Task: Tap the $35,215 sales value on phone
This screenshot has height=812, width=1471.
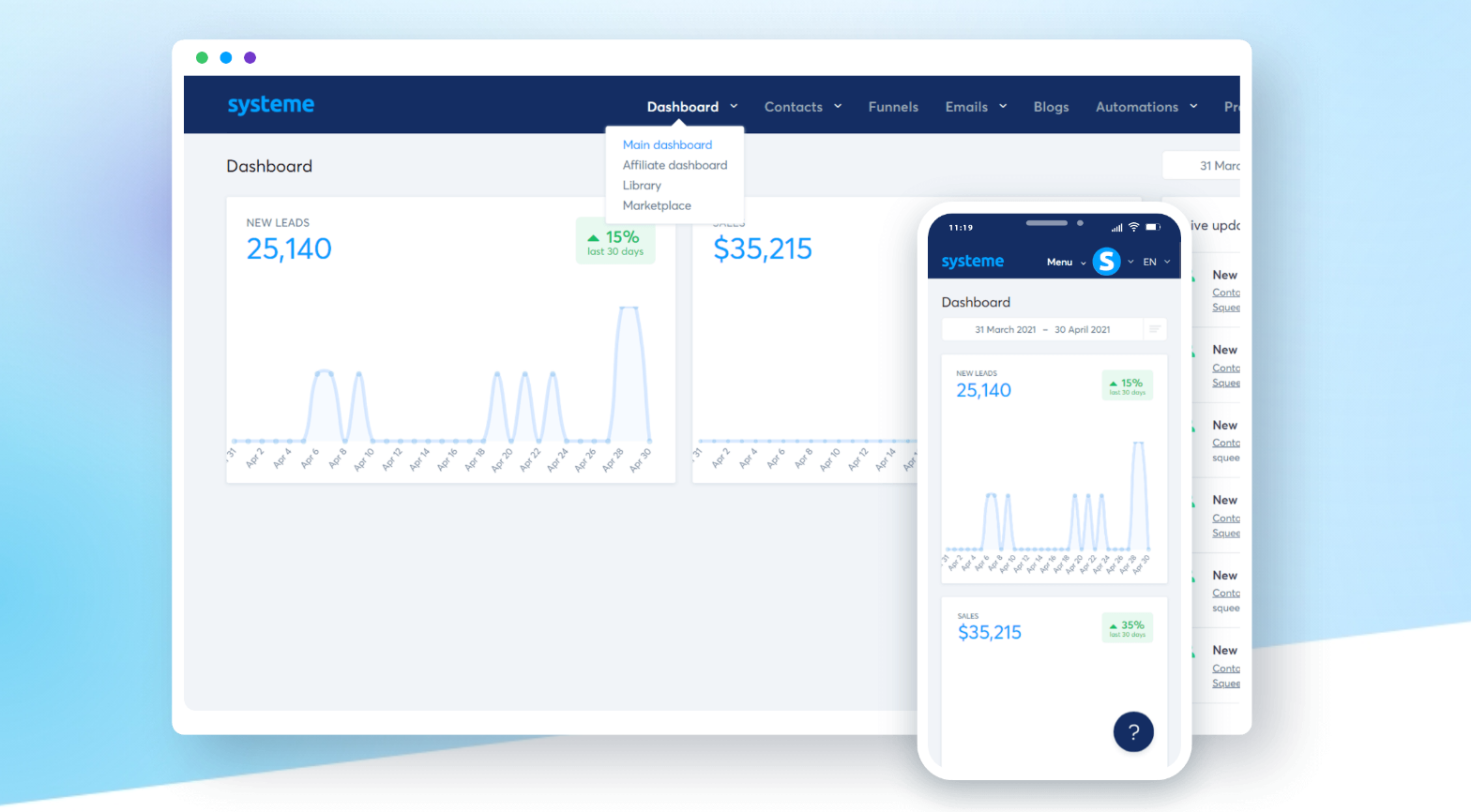Action: coord(990,632)
